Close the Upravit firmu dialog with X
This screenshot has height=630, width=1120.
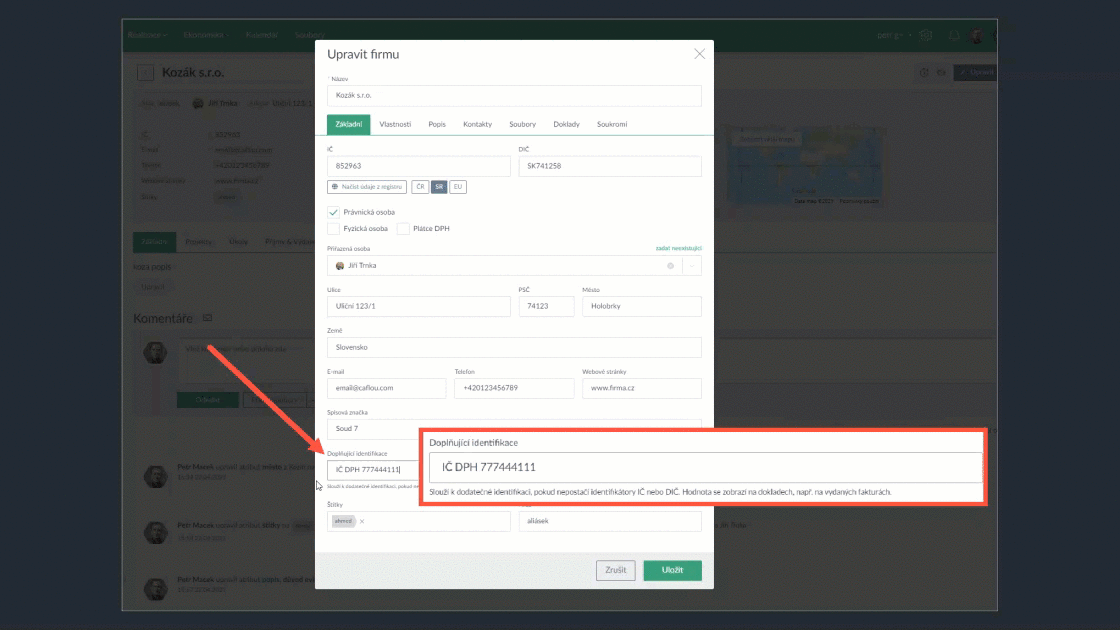click(x=699, y=54)
